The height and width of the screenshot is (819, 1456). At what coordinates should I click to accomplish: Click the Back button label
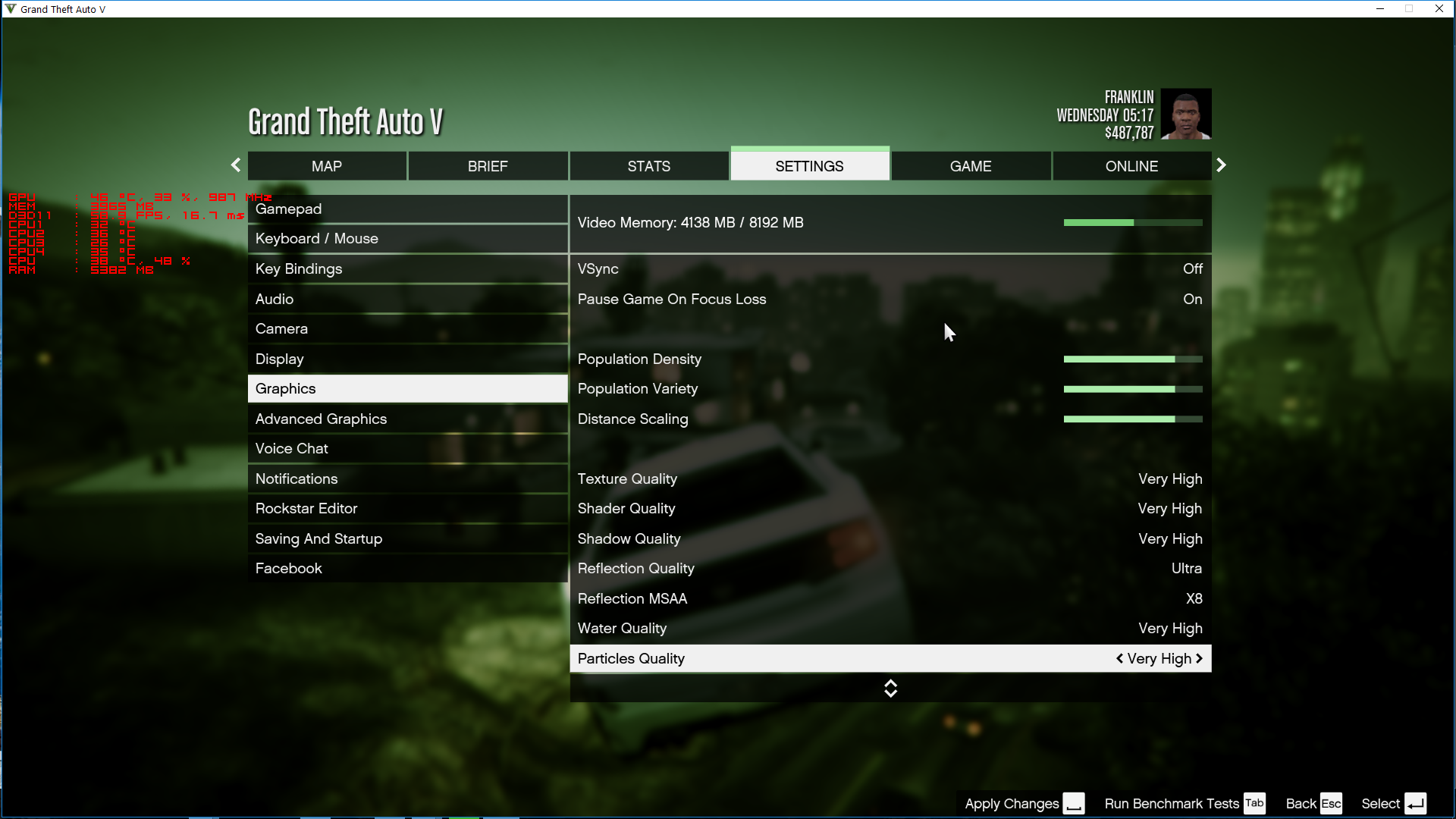coord(1301,804)
